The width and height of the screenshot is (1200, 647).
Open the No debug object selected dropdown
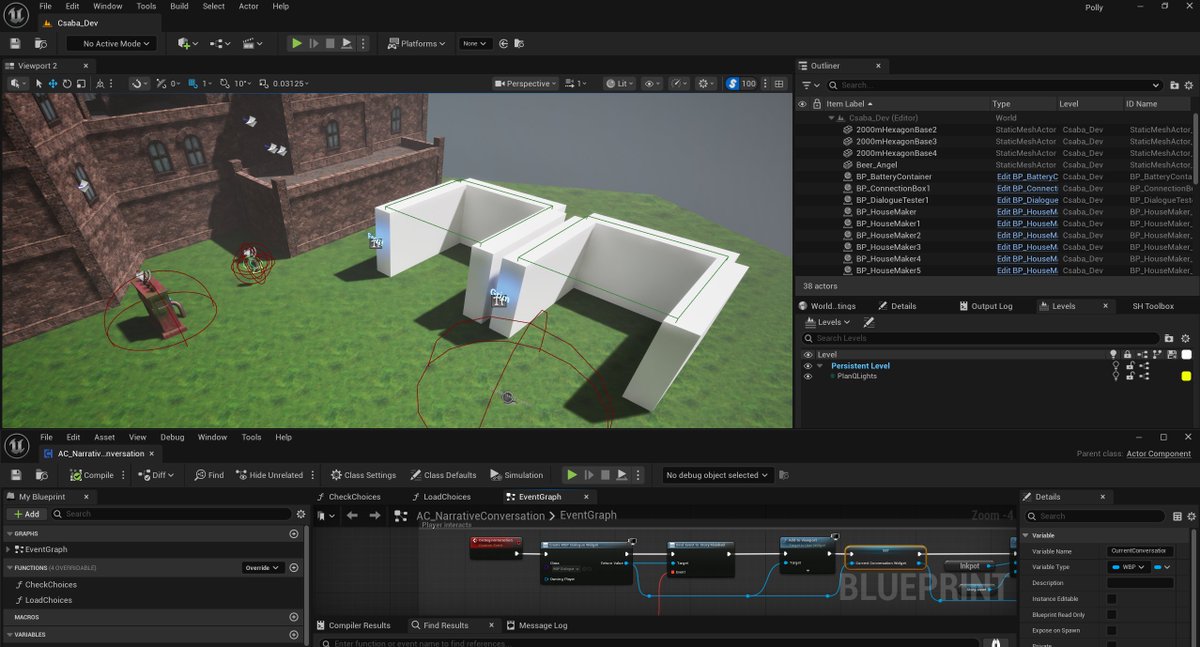point(718,475)
